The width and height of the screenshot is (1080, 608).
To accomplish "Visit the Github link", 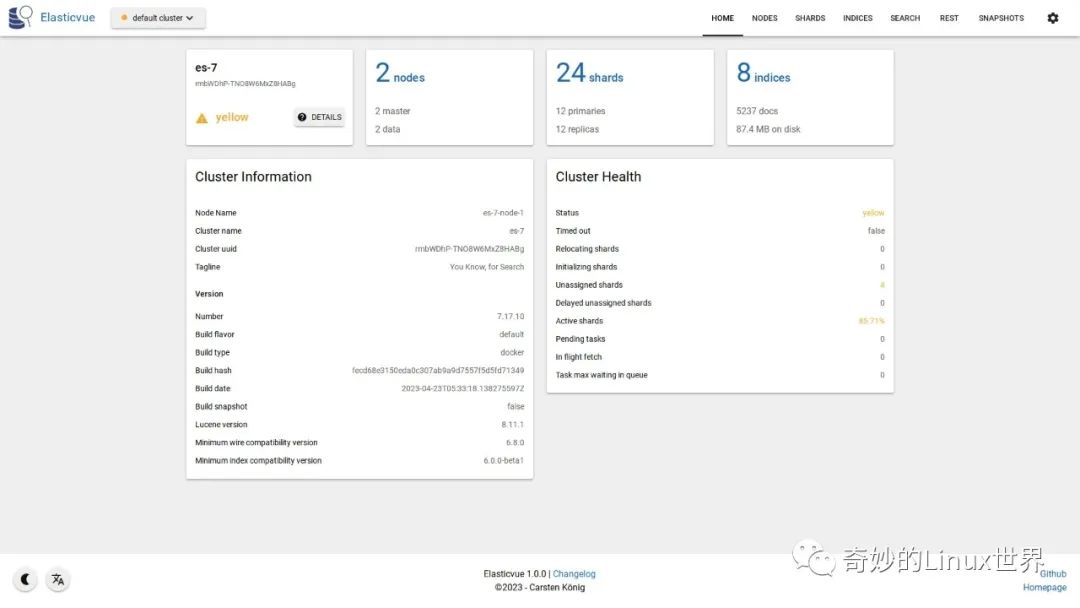I will [x=1052, y=573].
